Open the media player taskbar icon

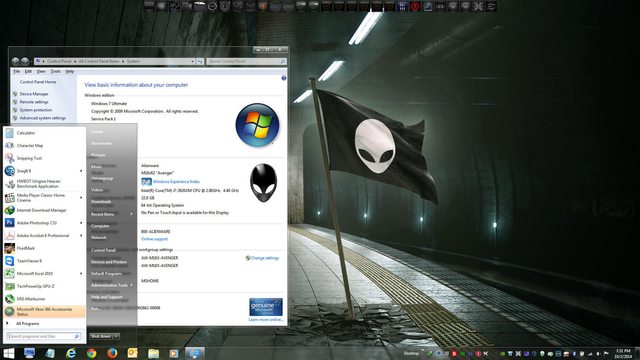tap(174, 353)
